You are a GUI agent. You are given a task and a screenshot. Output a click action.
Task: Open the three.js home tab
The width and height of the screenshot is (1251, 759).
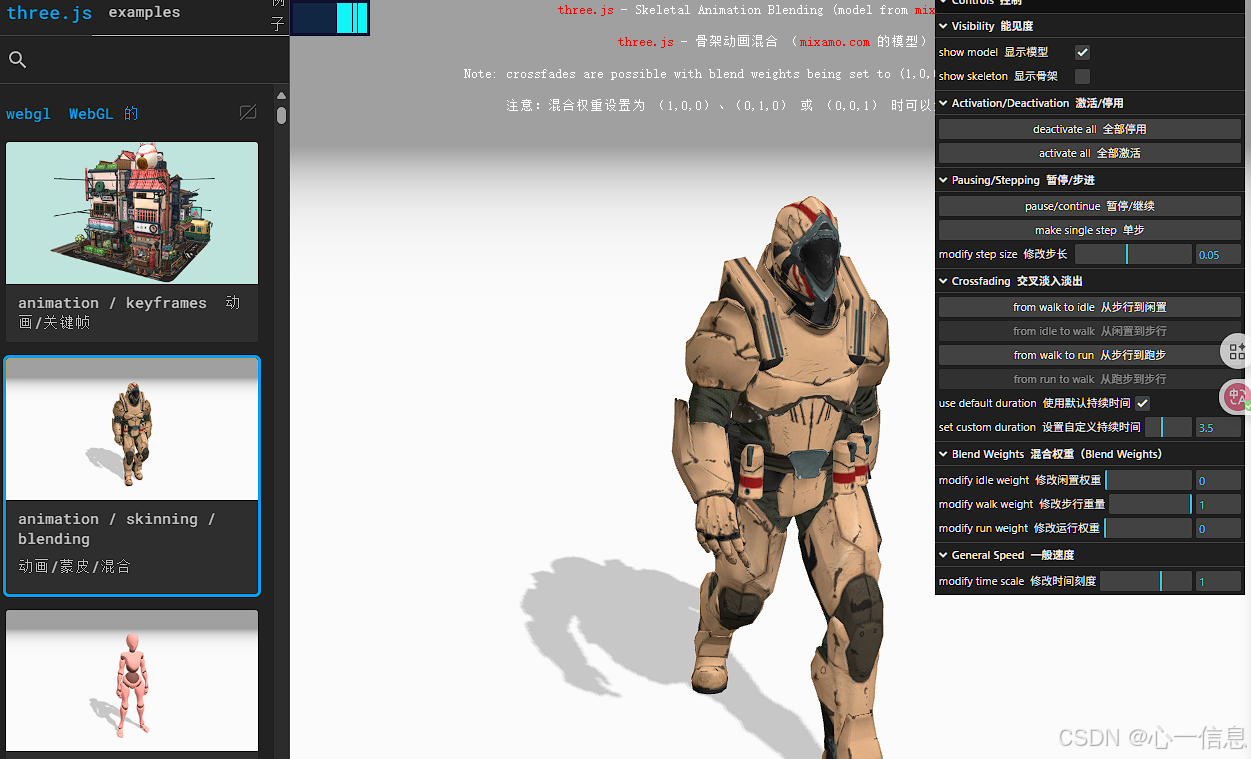(49, 13)
